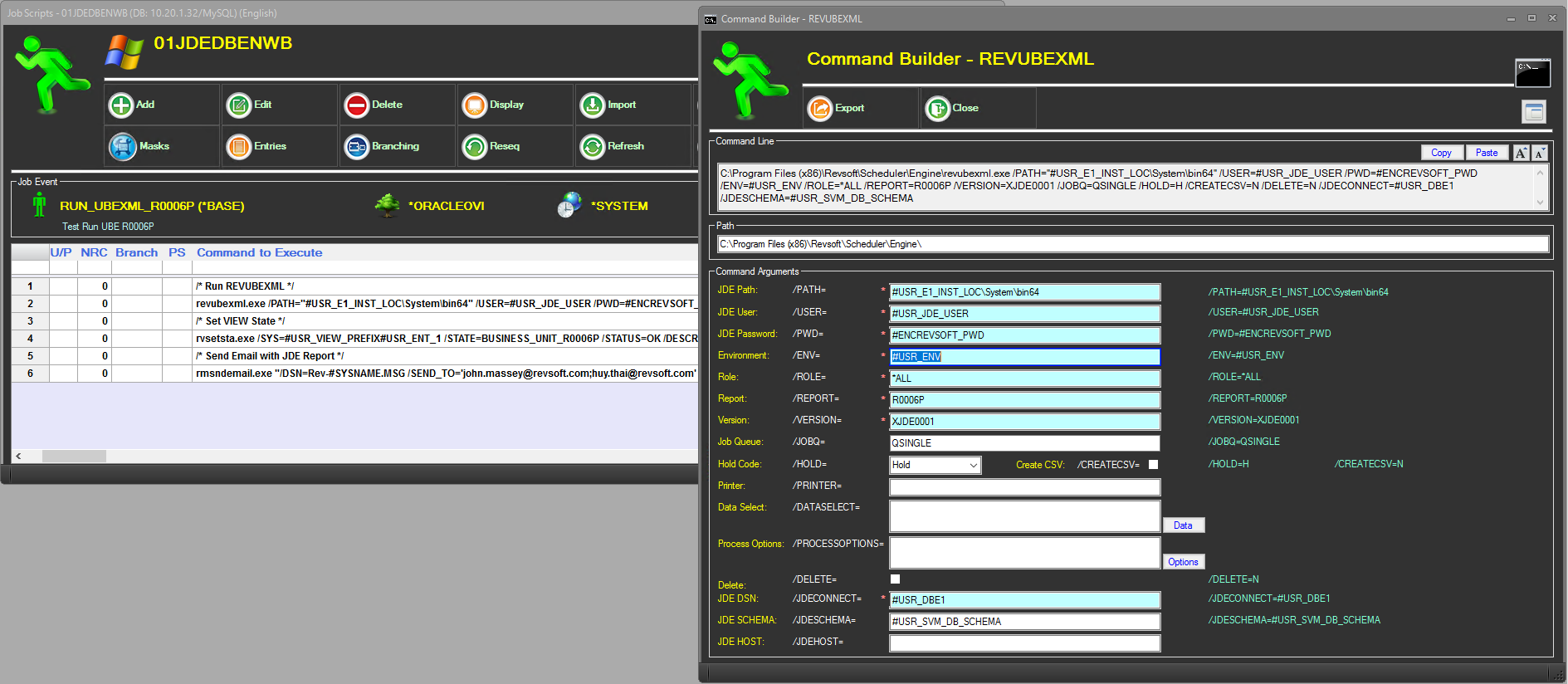Image resolution: width=1568 pixels, height=684 pixels.
Task: Click the Copy button
Action: click(1441, 153)
